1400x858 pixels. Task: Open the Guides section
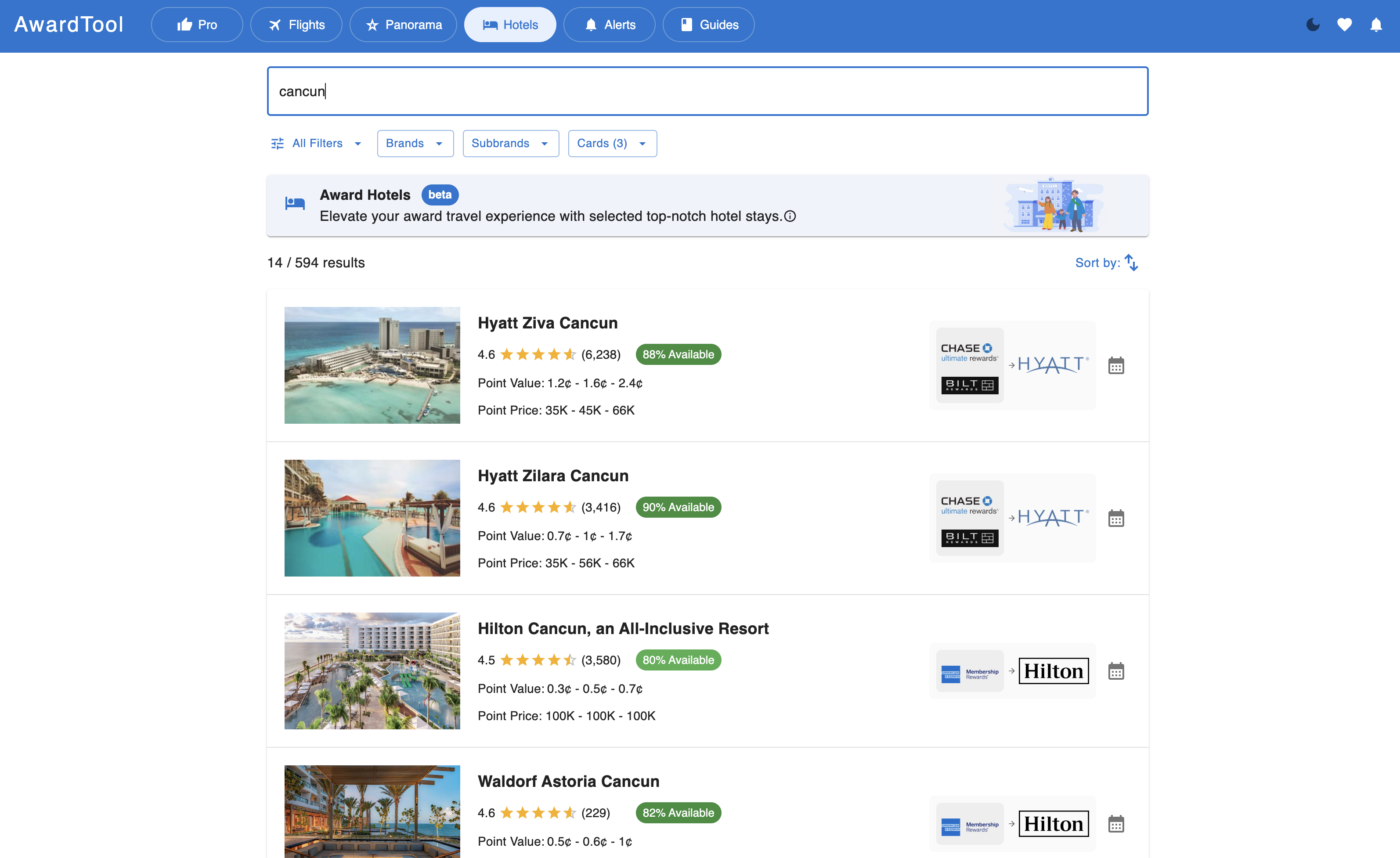click(708, 25)
